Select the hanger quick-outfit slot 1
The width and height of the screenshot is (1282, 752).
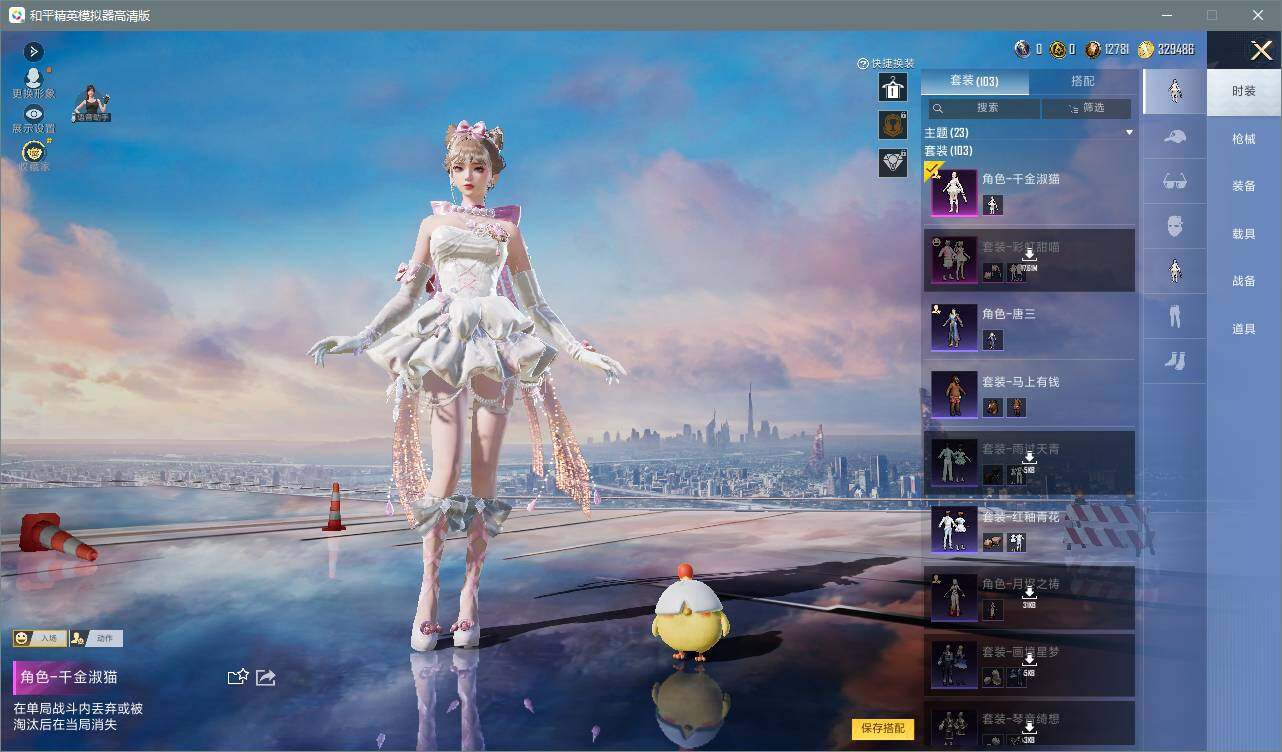point(892,87)
